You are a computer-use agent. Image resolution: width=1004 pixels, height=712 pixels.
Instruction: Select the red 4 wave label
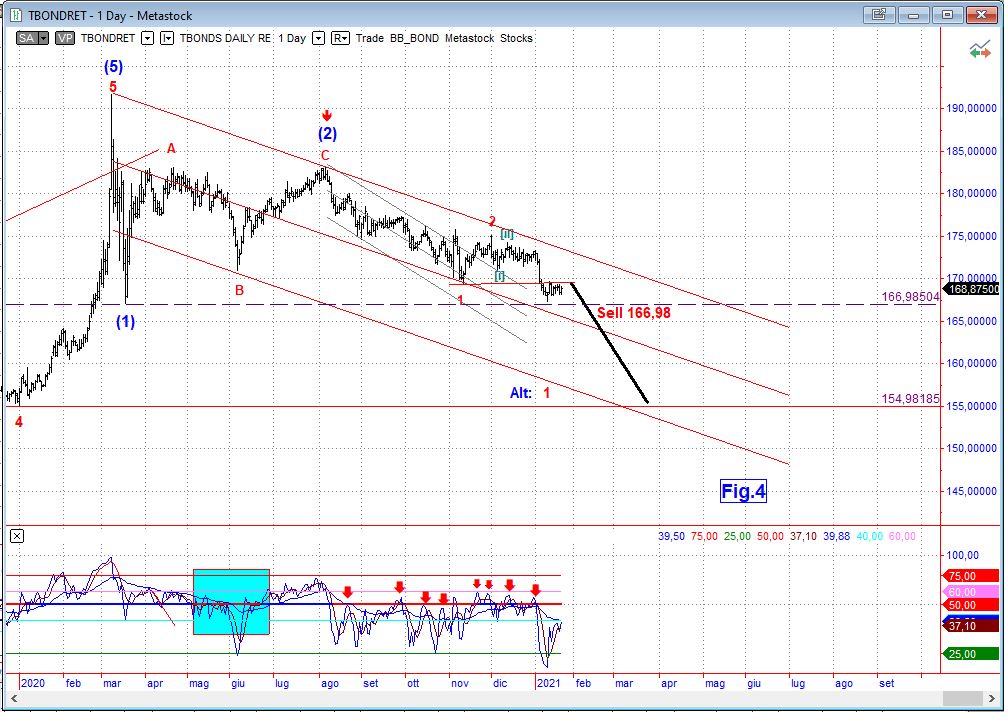(19, 421)
